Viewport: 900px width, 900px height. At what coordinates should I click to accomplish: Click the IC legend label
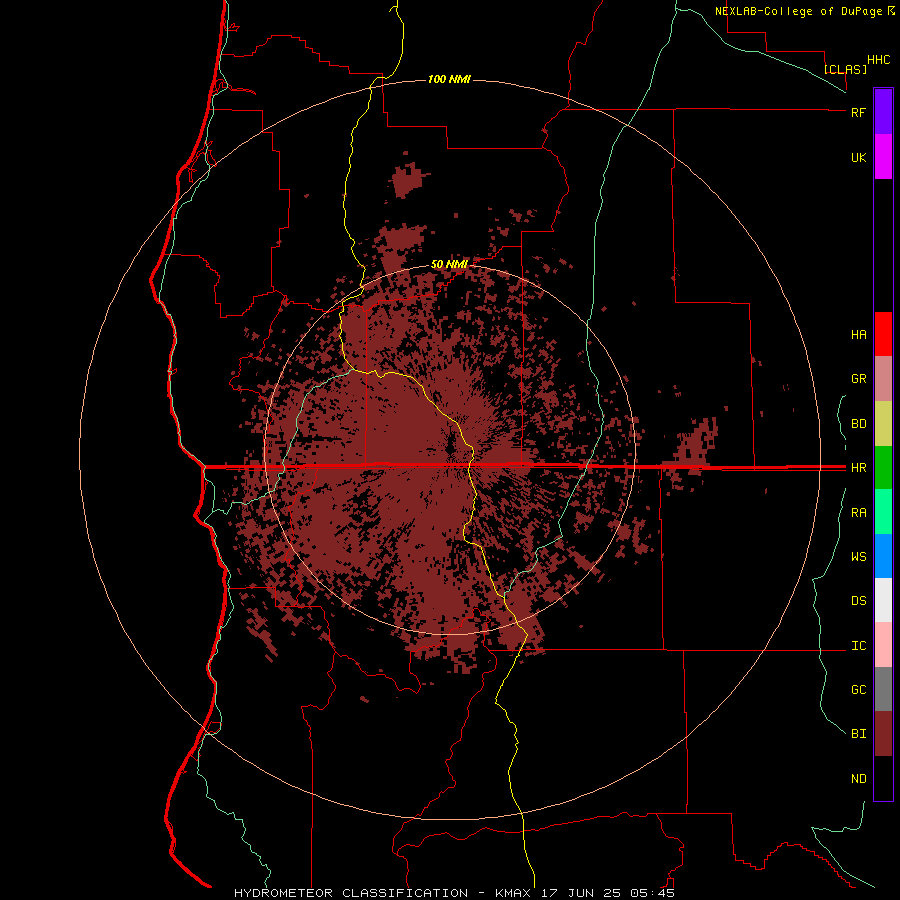[x=858, y=646]
